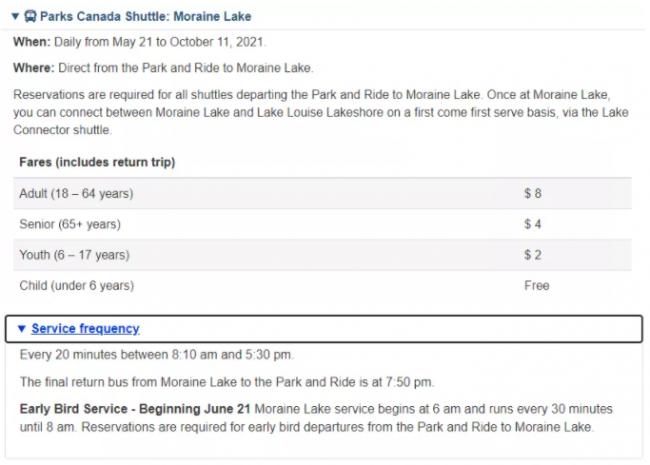The height and width of the screenshot is (465, 650).
Task: Open the Service frequency link
Action: (x=85, y=329)
